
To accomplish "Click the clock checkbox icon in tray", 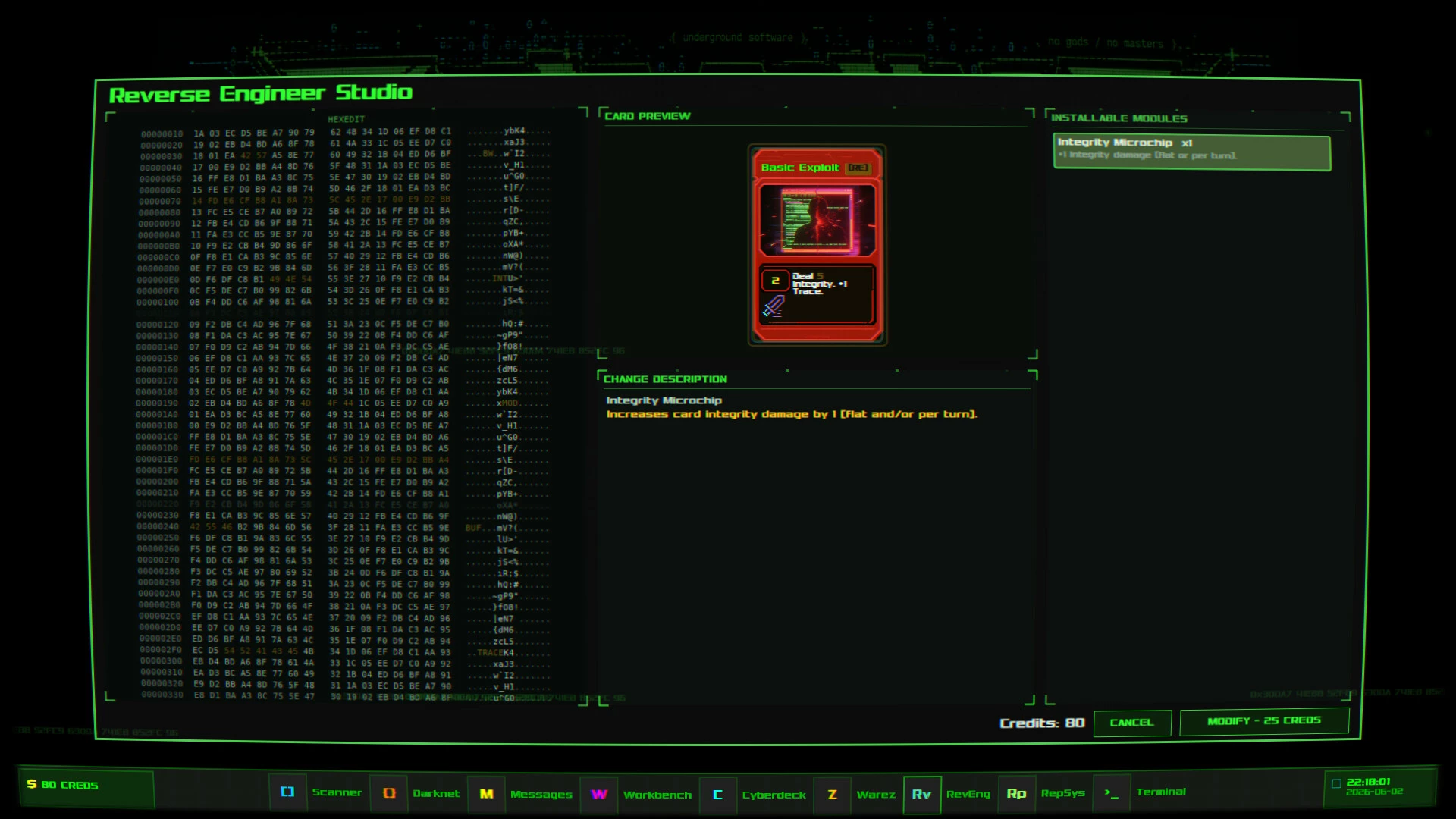I will coord(1336,783).
